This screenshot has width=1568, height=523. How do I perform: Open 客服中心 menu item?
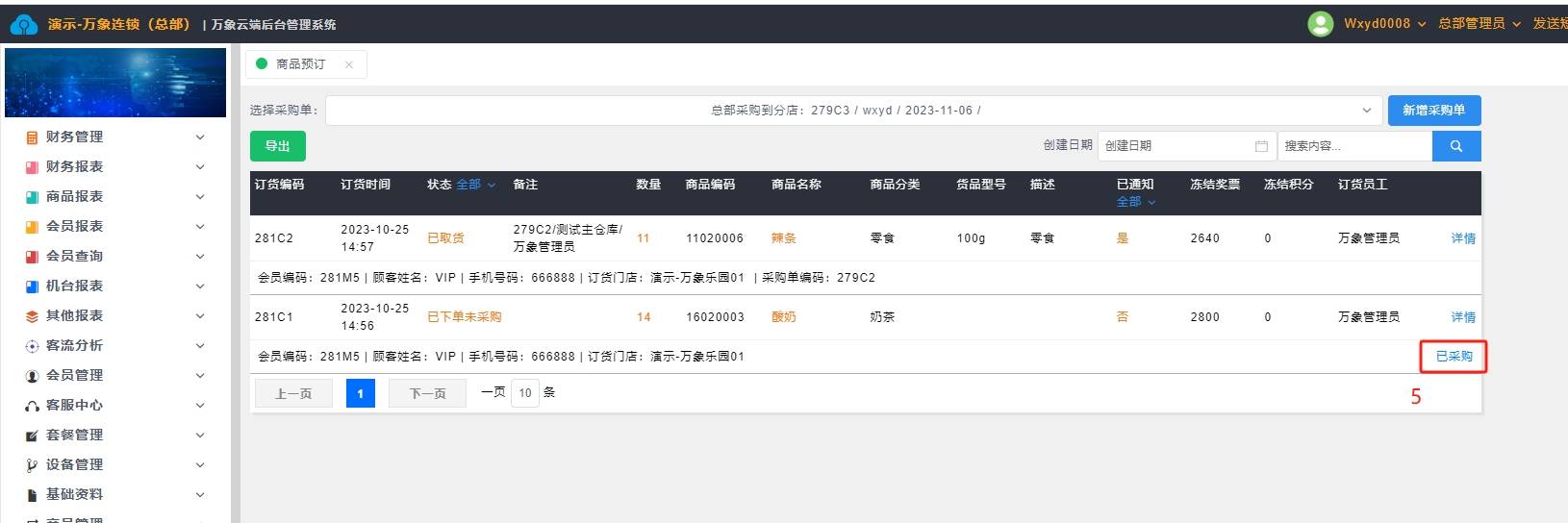(115, 406)
